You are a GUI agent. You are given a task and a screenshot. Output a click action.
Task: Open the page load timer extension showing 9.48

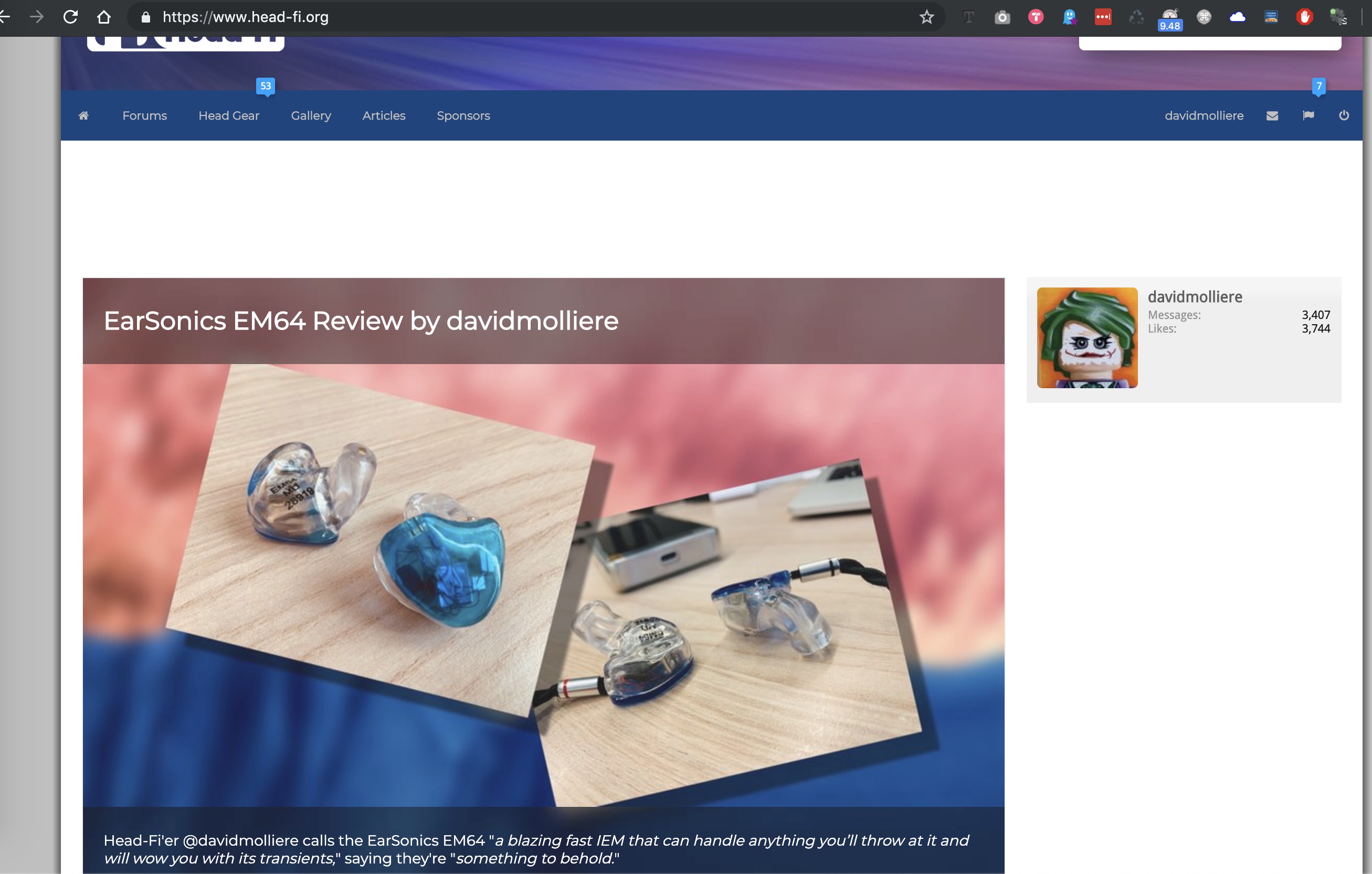pos(1170,19)
